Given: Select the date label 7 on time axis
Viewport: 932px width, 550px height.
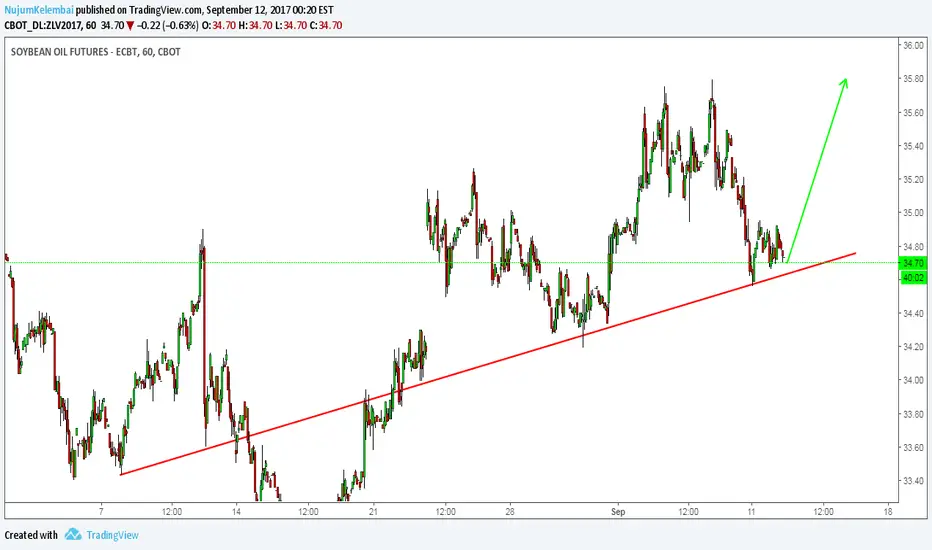Looking at the screenshot, I should 101,511.
